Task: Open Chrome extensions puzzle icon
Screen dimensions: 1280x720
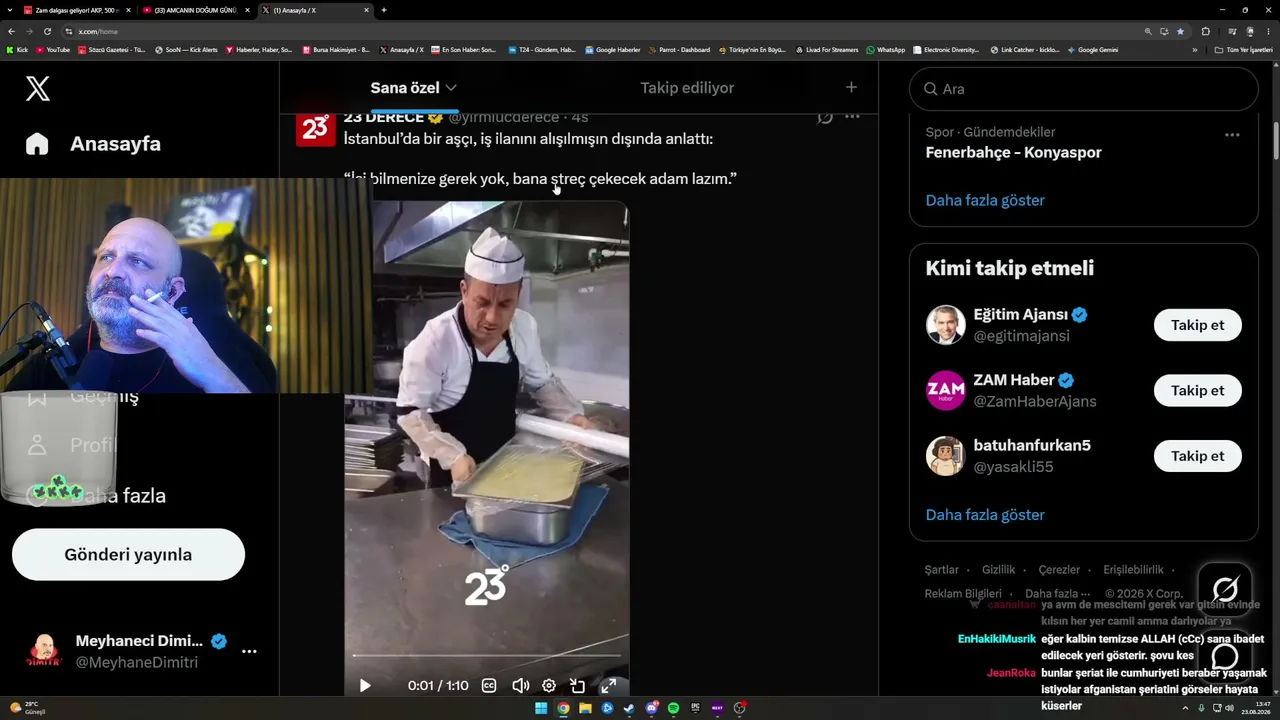Action: (x=1205, y=31)
